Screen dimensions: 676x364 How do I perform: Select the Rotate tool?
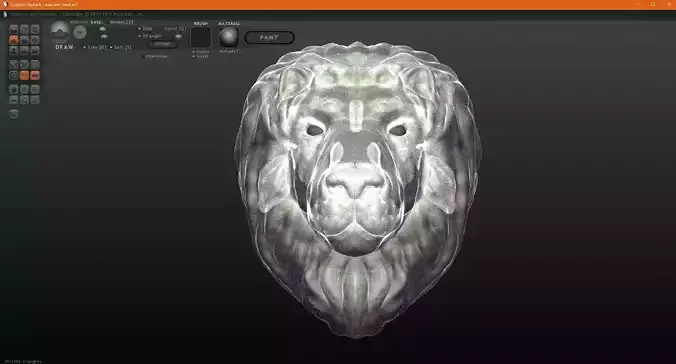[24, 29]
